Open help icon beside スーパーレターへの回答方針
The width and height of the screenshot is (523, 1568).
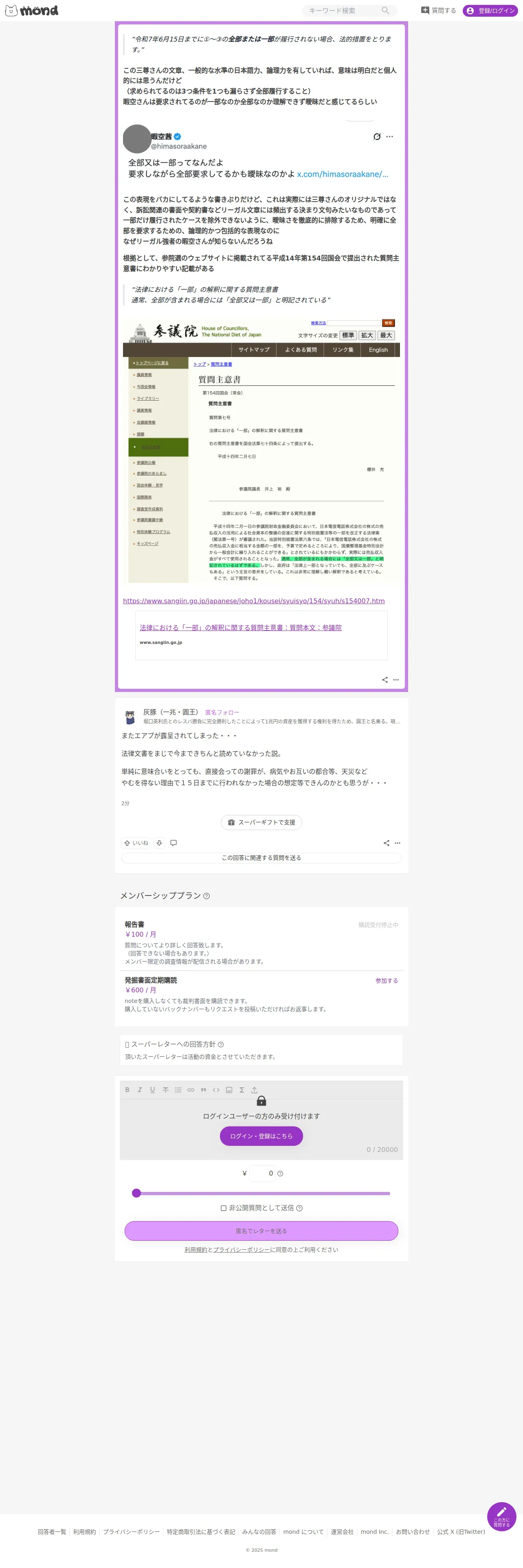pos(220,1045)
